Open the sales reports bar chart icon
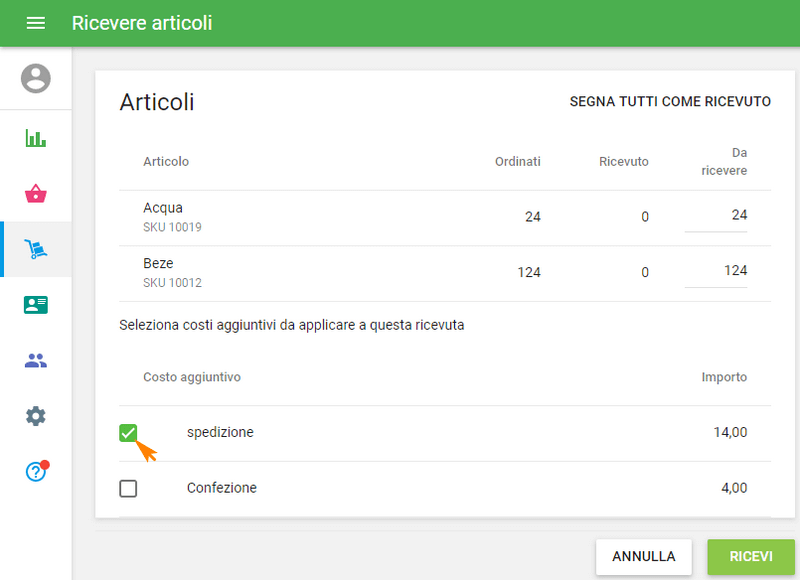The image size is (800, 580). pos(36,138)
